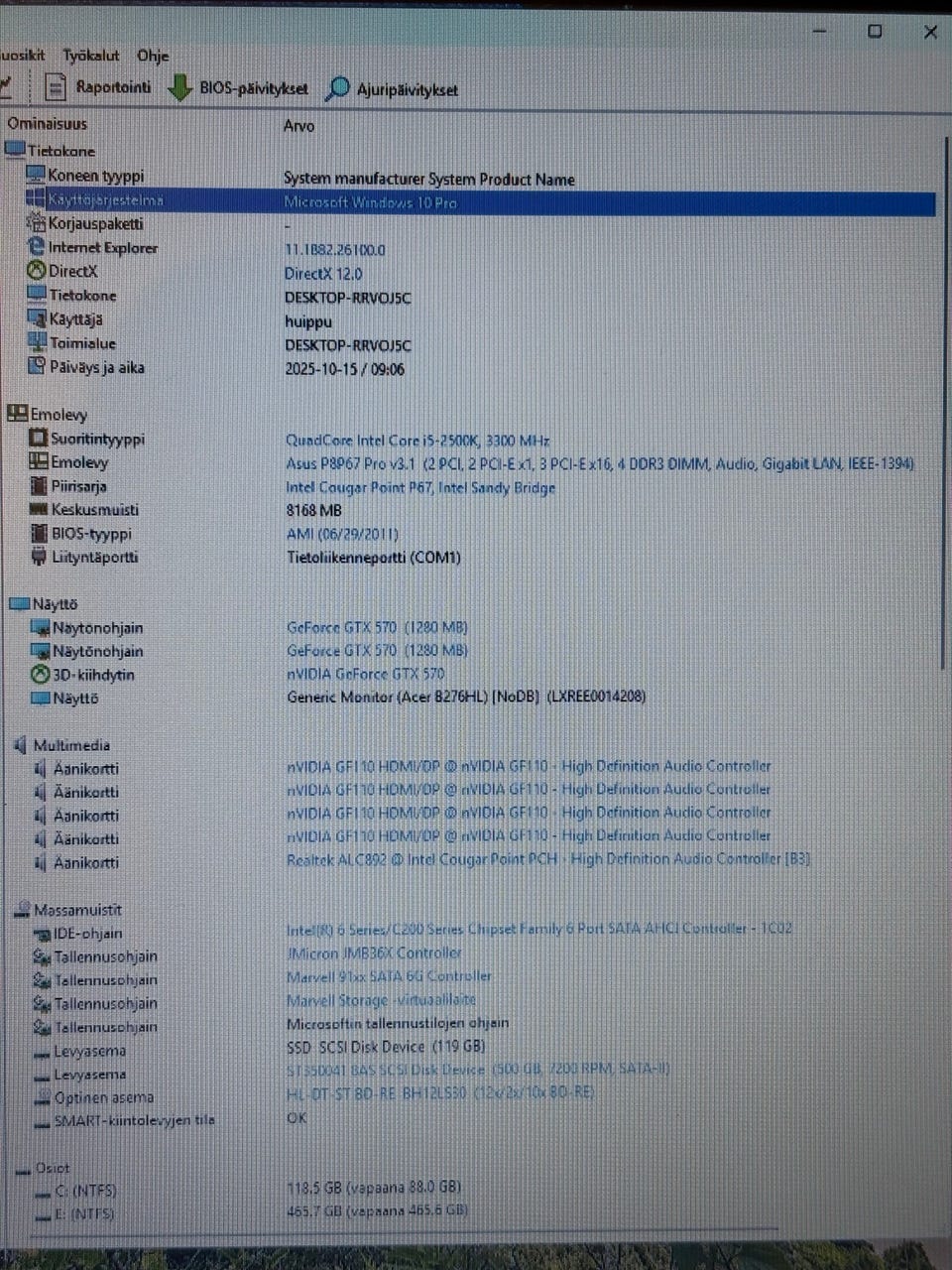Open the AMI (06/29/2011) link
This screenshot has height=1270, width=952.
coord(342,534)
